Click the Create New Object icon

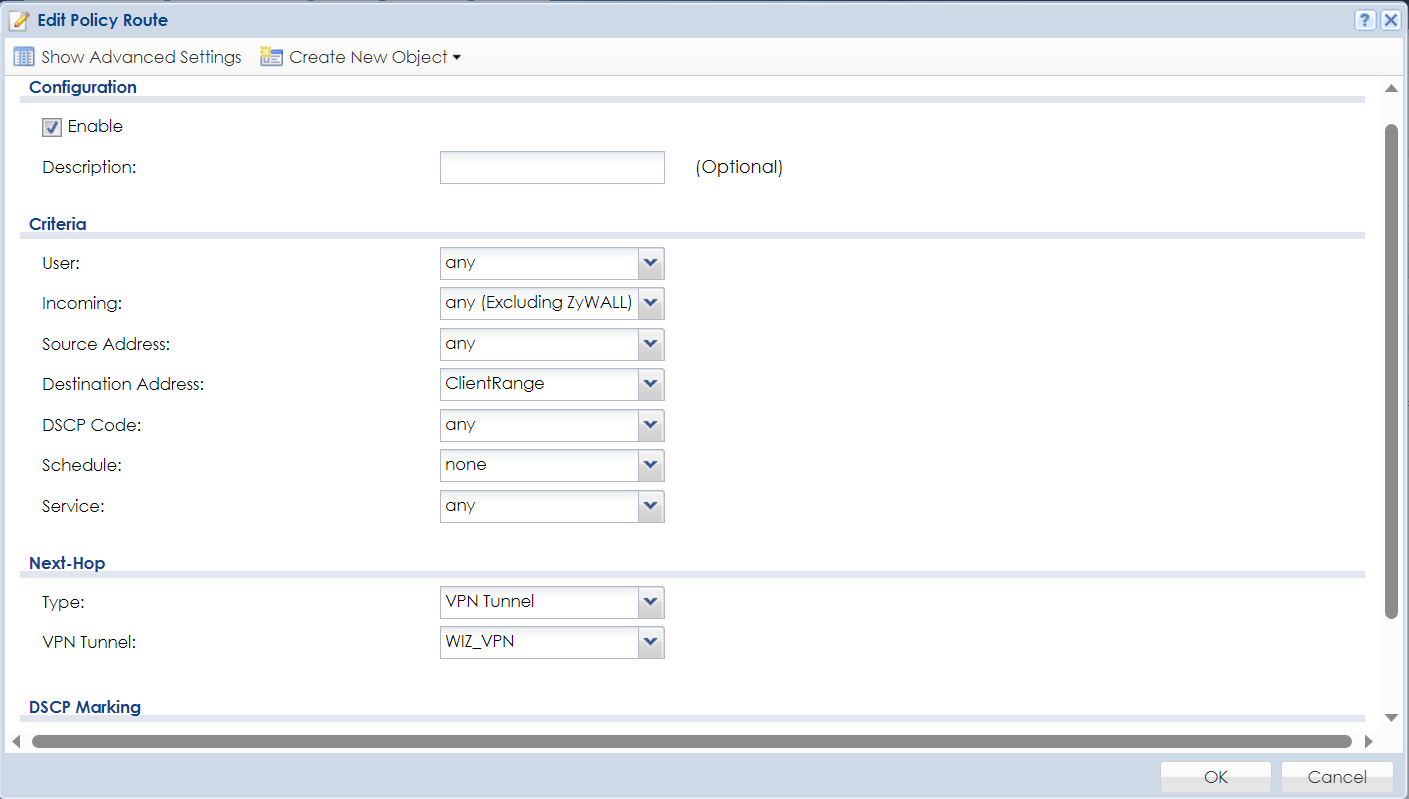click(x=271, y=57)
